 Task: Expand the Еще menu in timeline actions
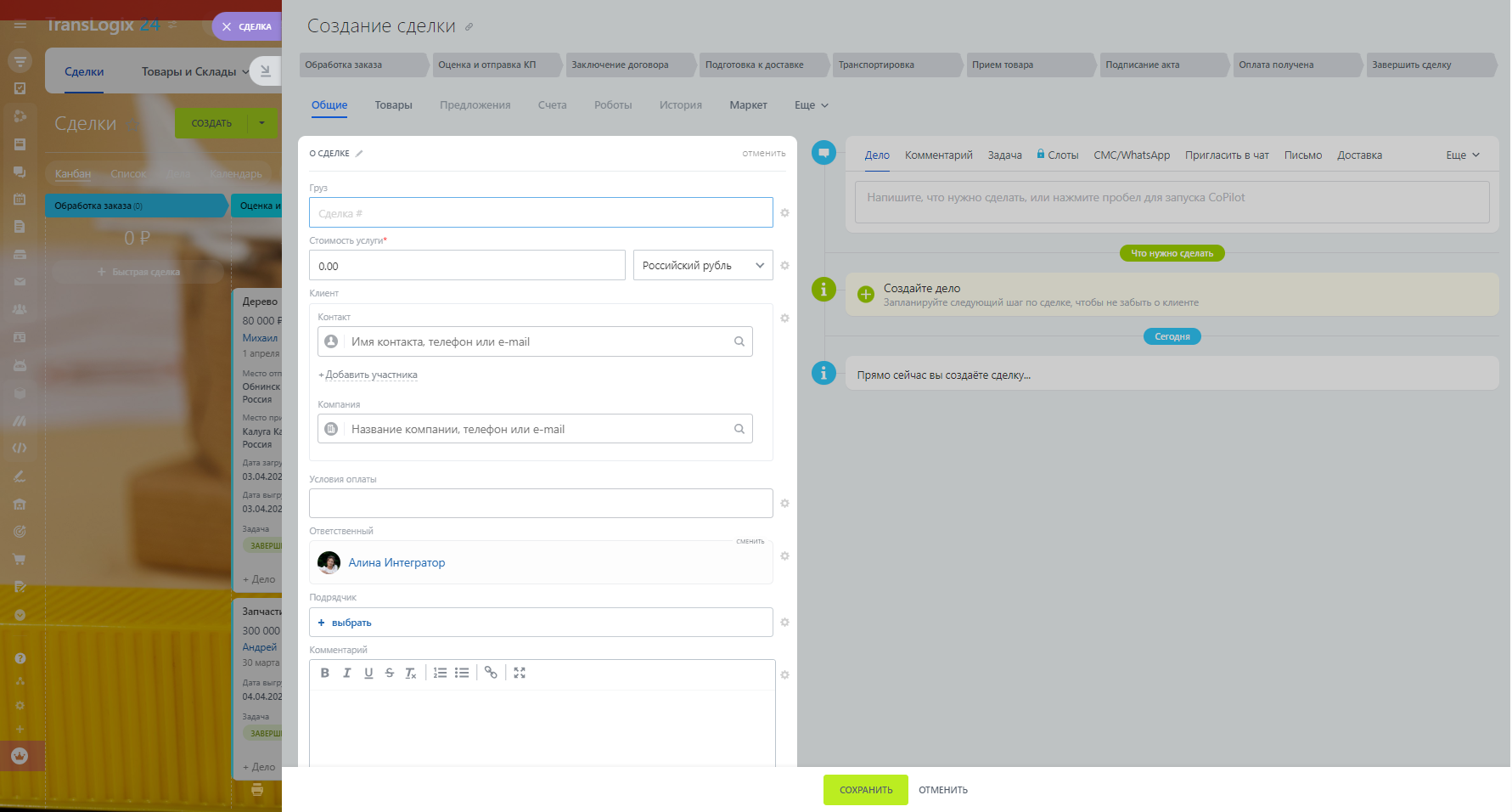pos(1462,155)
